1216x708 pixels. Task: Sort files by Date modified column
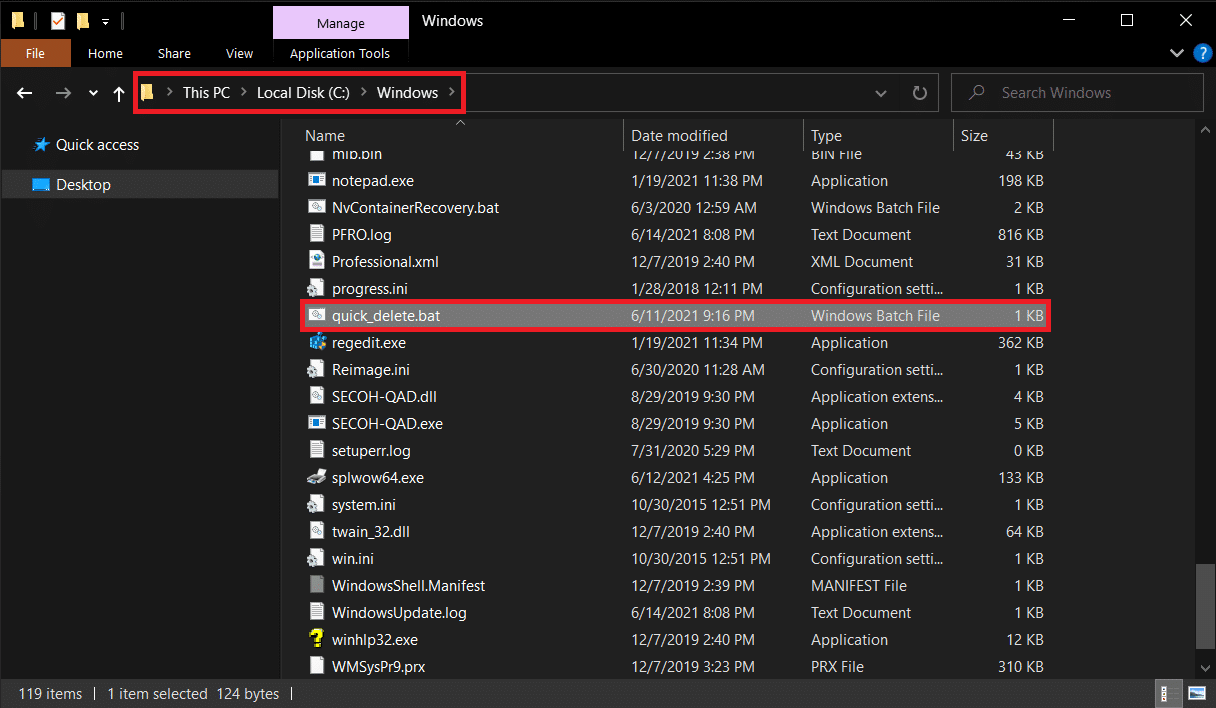coord(679,136)
